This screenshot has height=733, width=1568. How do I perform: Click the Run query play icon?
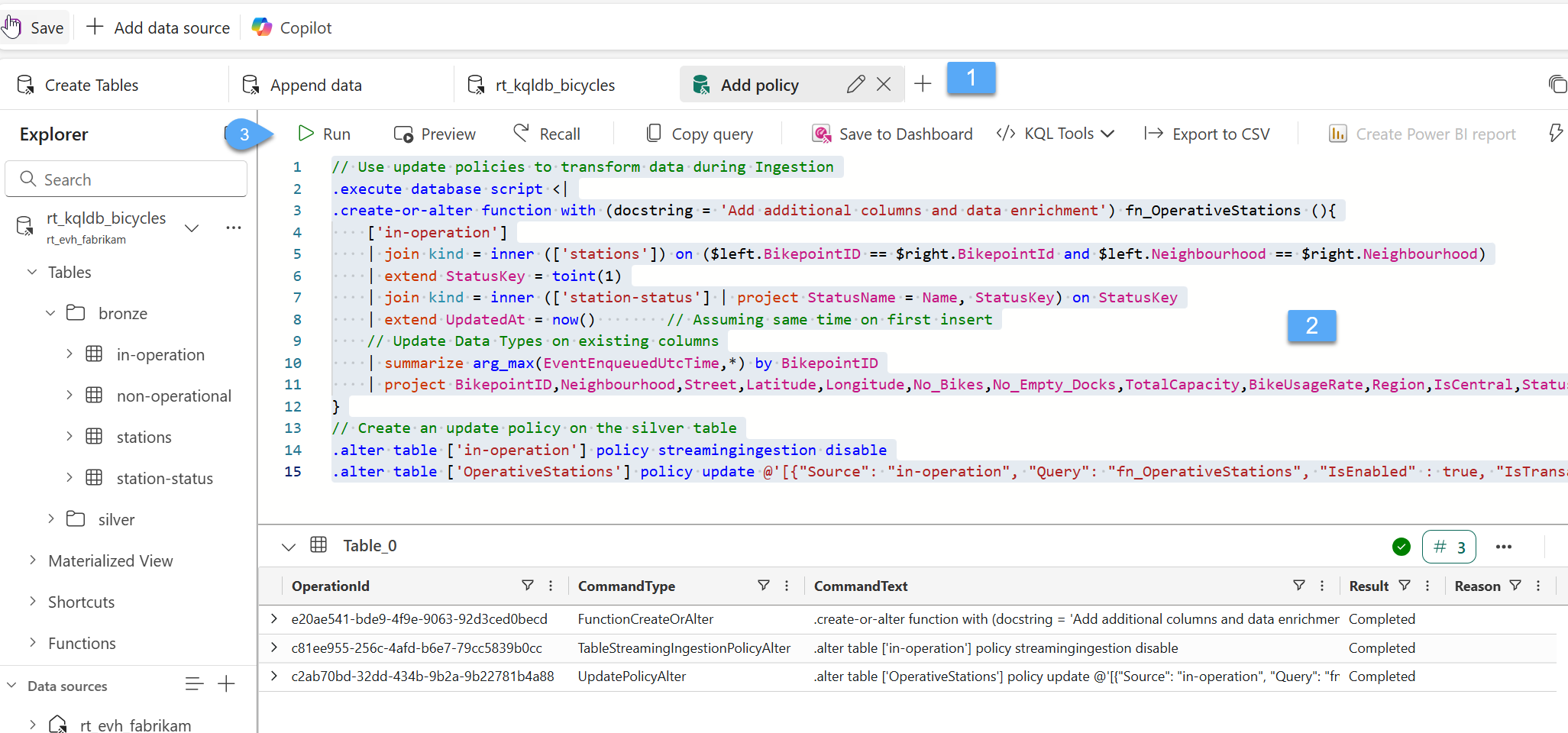click(306, 134)
